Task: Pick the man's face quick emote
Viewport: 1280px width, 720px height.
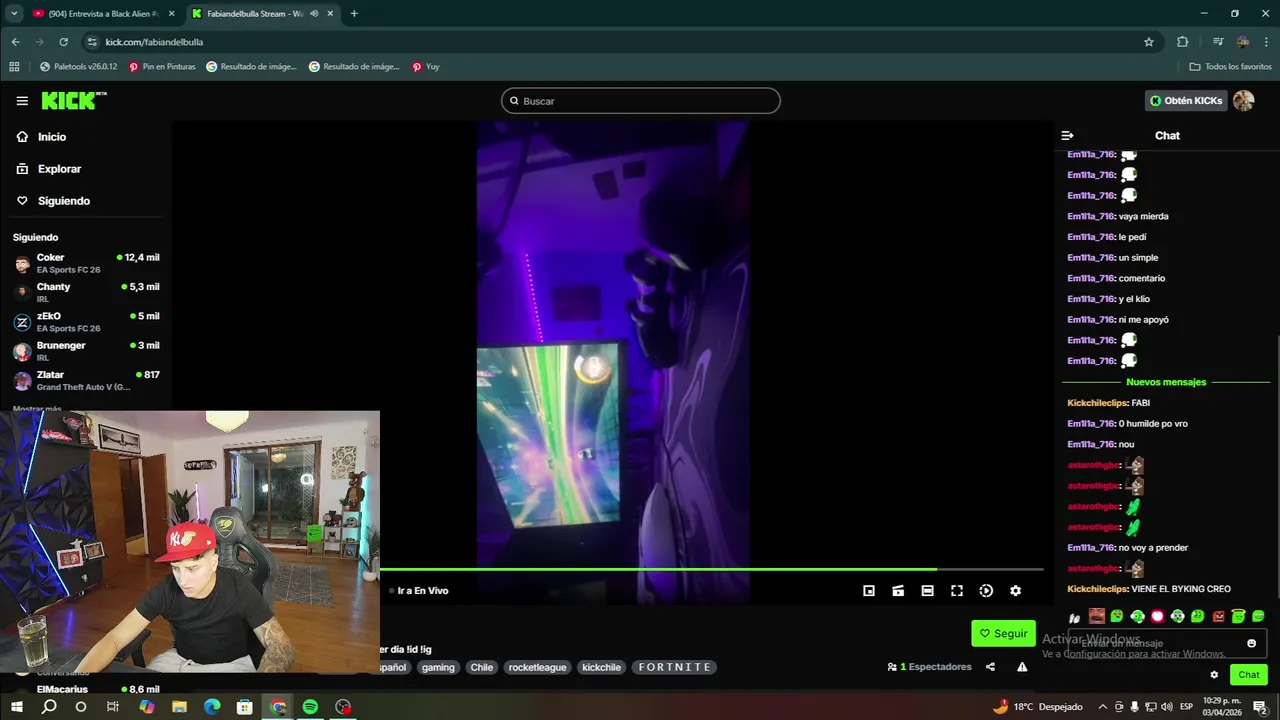Action: point(1097,616)
